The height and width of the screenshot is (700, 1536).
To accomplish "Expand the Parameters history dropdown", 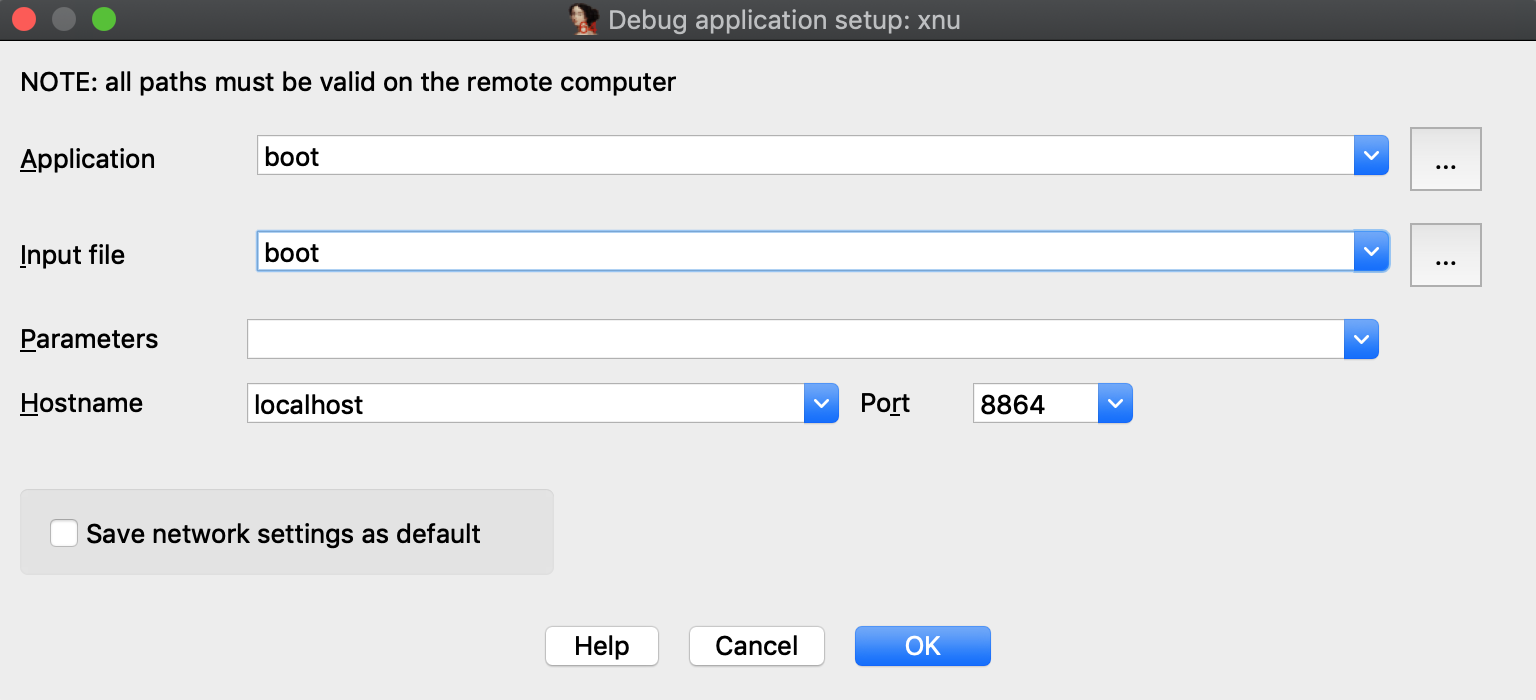I will pyautogui.click(x=1361, y=339).
